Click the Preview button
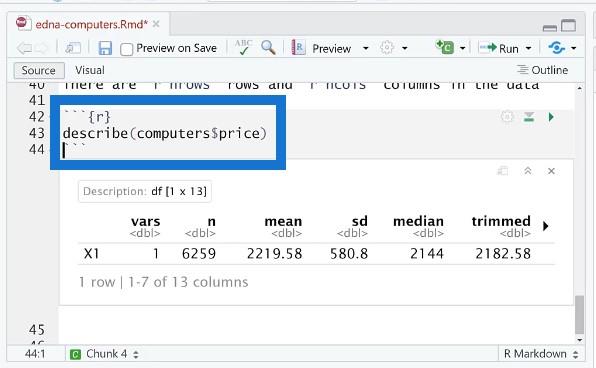 coord(322,48)
